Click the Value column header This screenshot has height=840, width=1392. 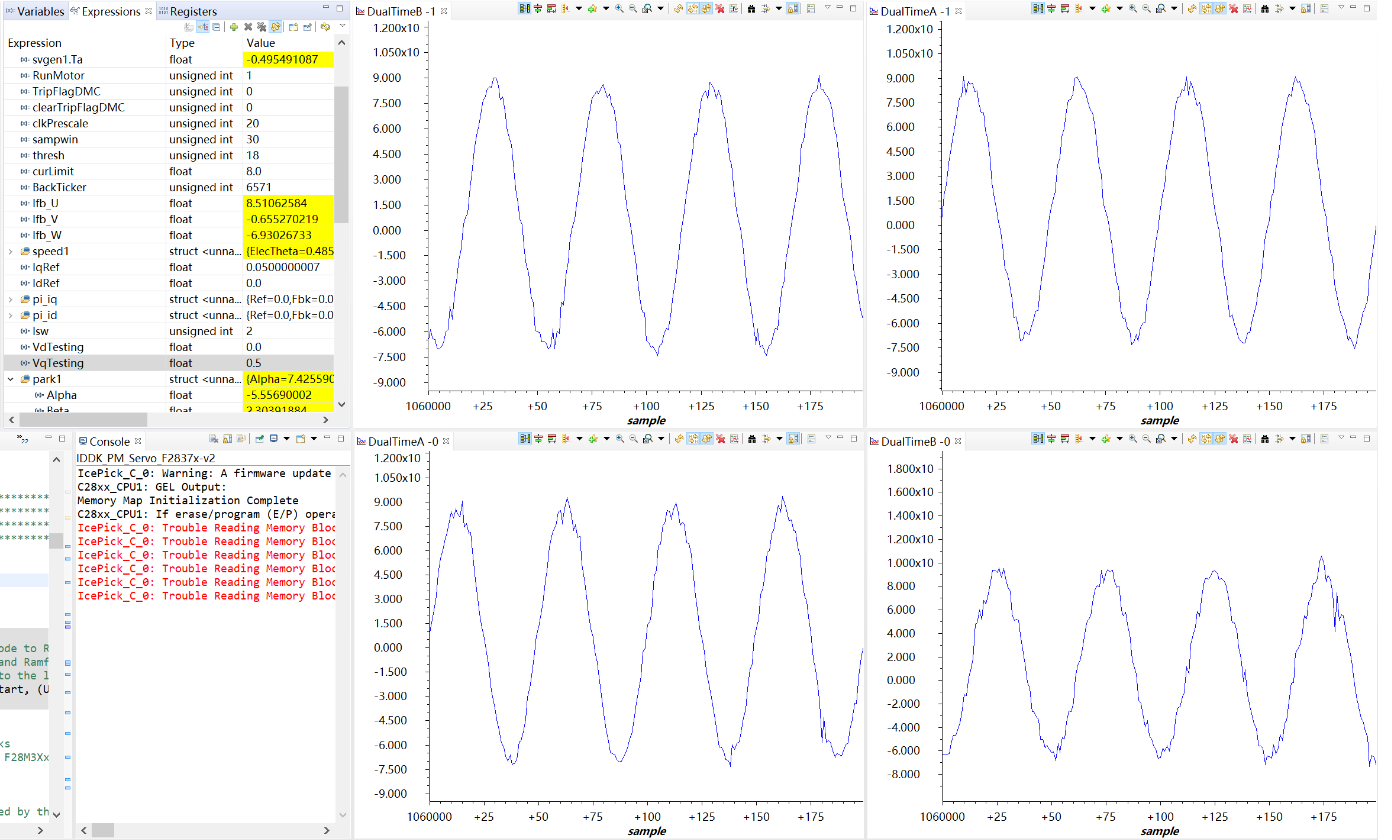pyautogui.click(x=289, y=43)
